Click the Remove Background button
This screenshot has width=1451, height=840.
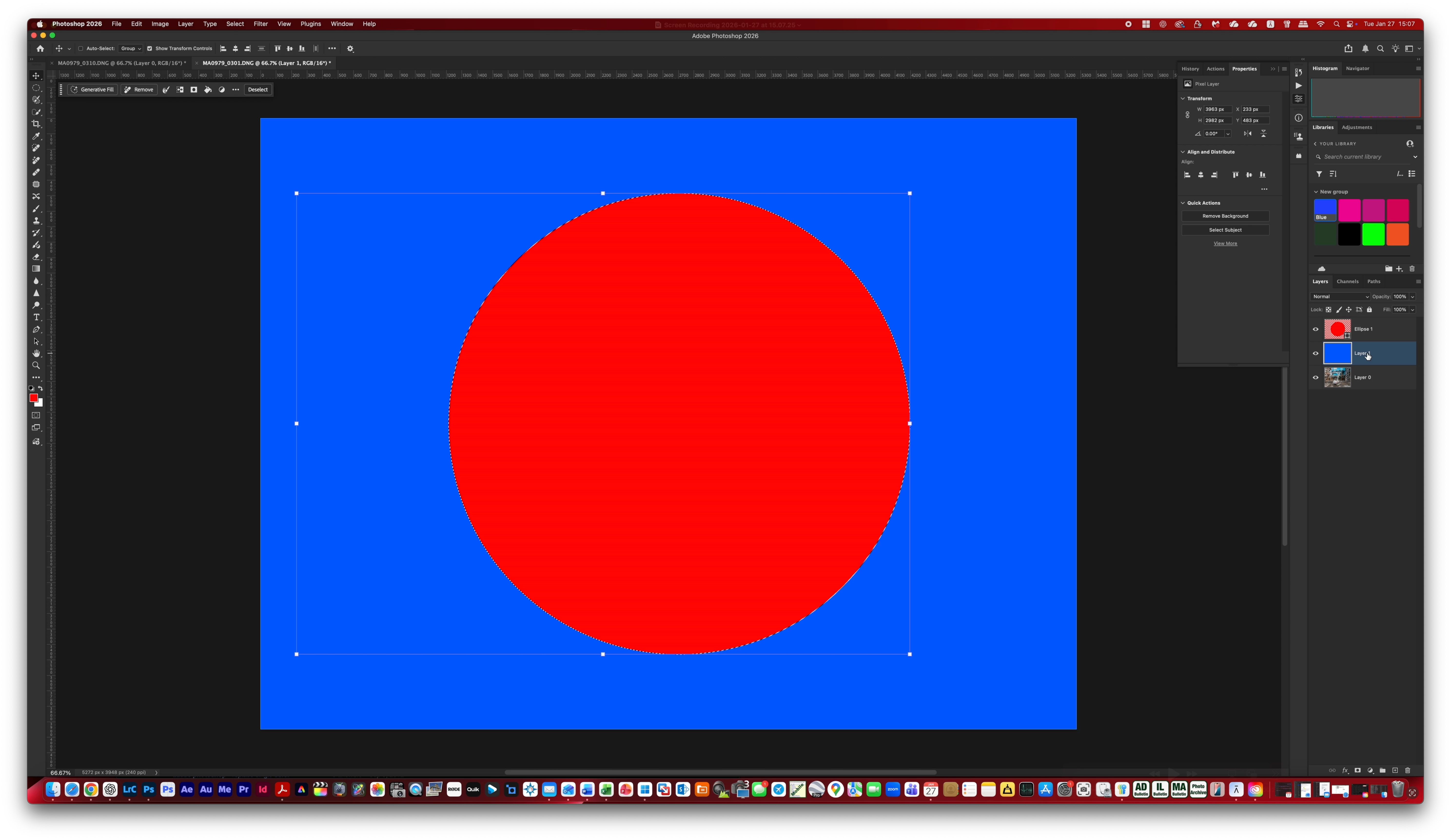point(1225,216)
